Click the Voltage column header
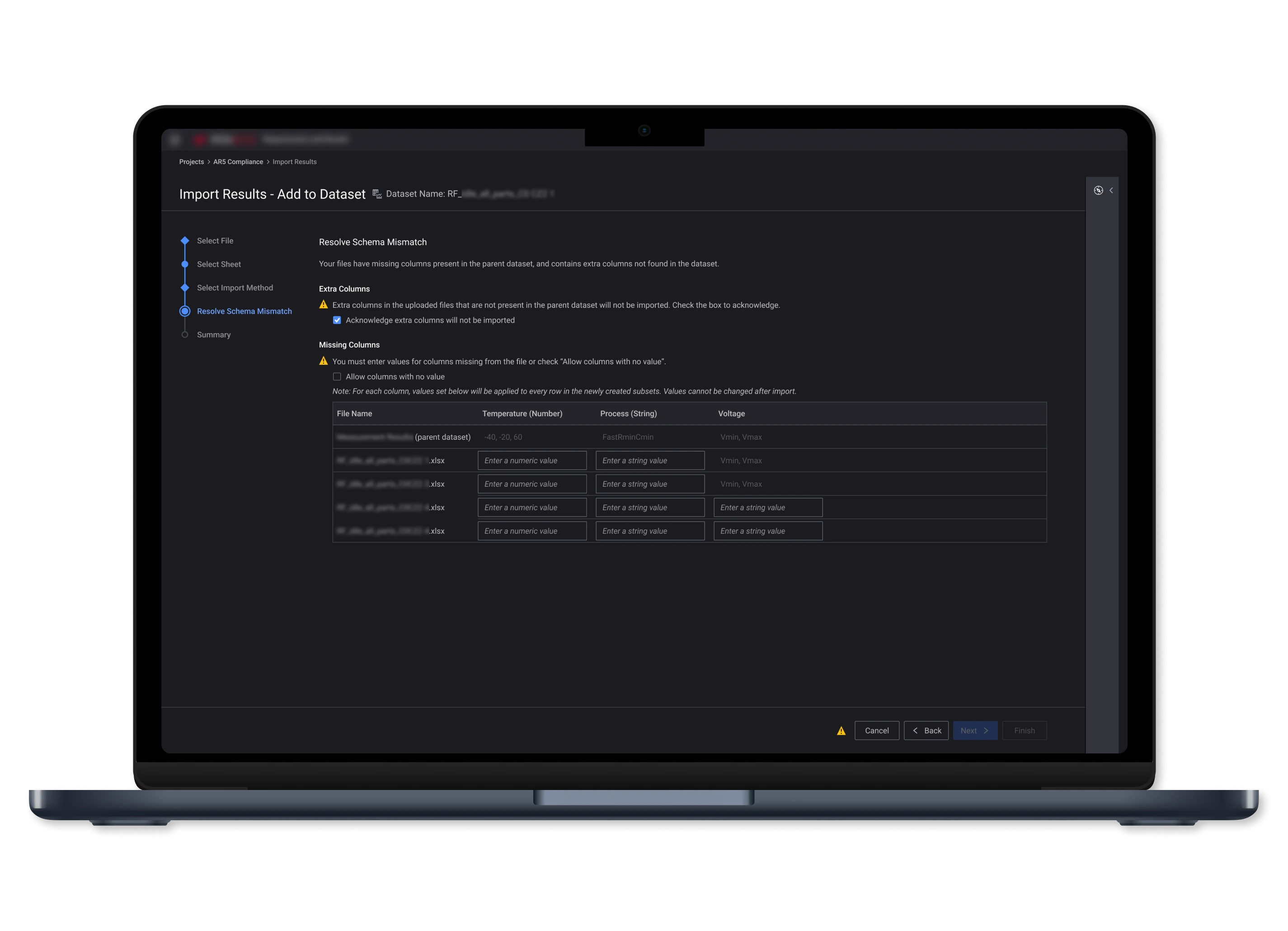1288x931 pixels. point(731,414)
